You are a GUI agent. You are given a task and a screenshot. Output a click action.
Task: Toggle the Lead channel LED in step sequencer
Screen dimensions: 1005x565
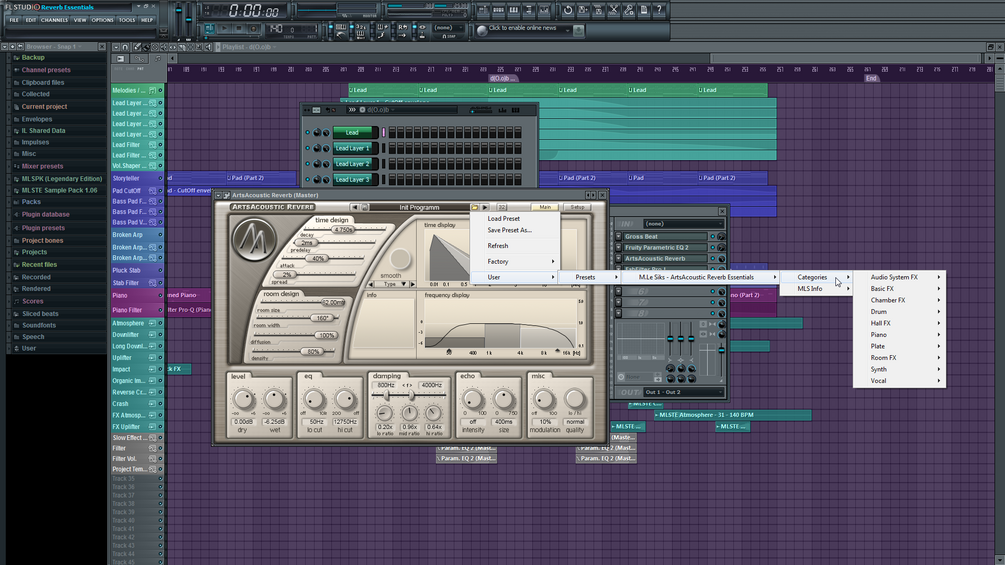308,133
